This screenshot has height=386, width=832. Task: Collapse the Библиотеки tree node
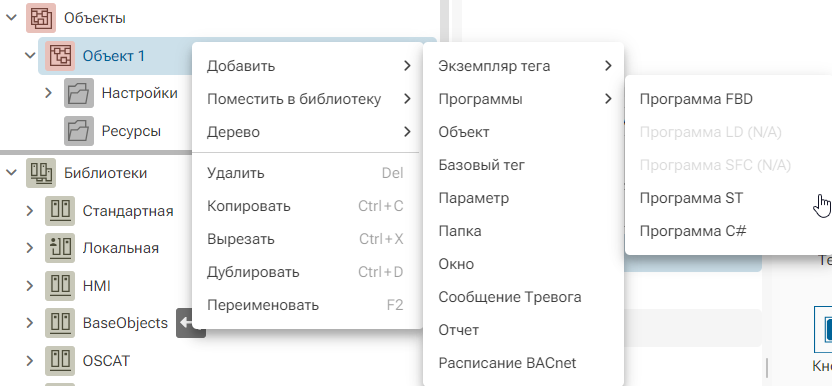point(11,172)
